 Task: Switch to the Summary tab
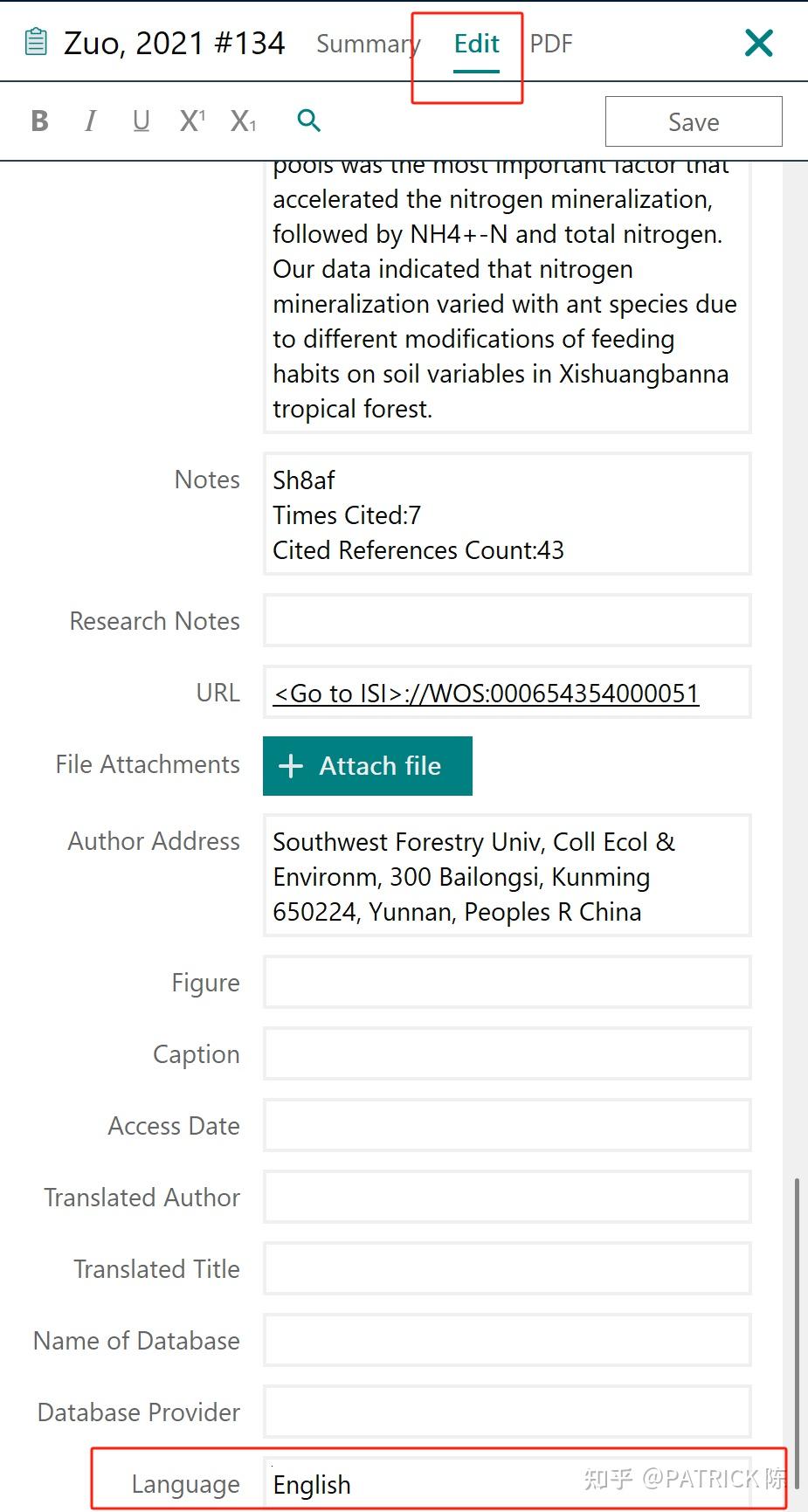pyautogui.click(x=368, y=44)
